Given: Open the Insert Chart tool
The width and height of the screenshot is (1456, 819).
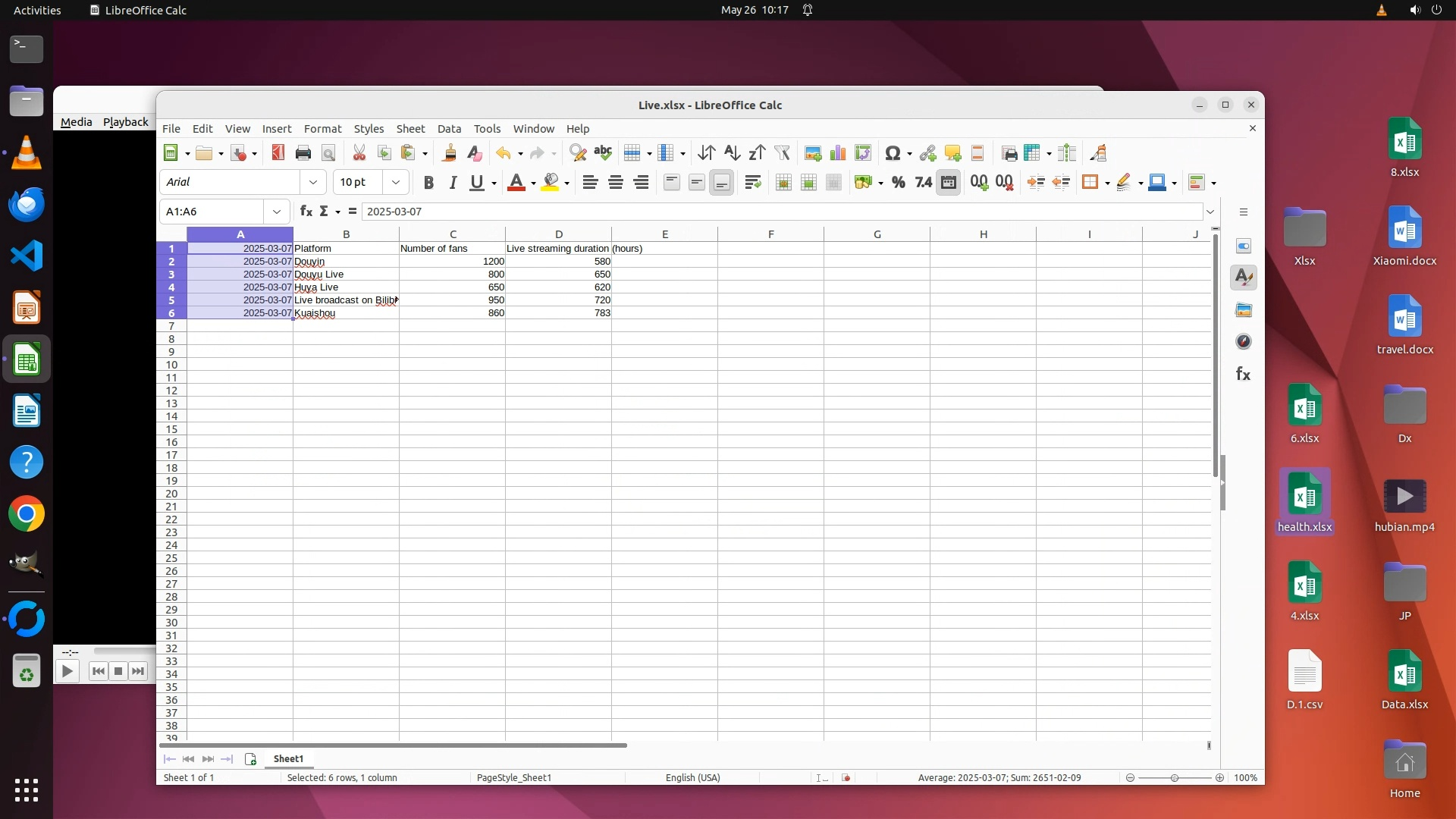Looking at the screenshot, I should pos(838,153).
